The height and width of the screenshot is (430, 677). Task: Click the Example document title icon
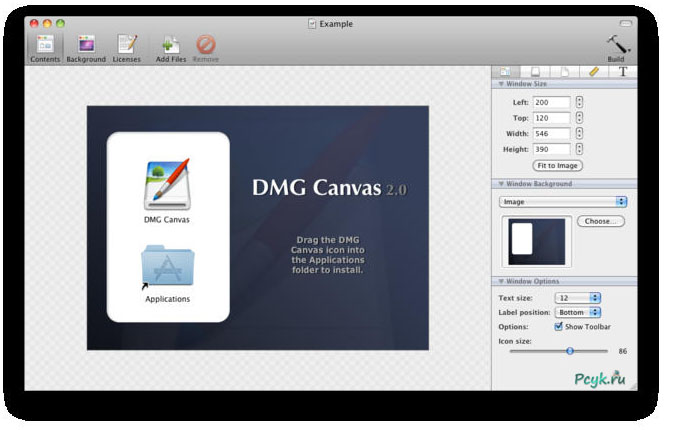pos(311,22)
